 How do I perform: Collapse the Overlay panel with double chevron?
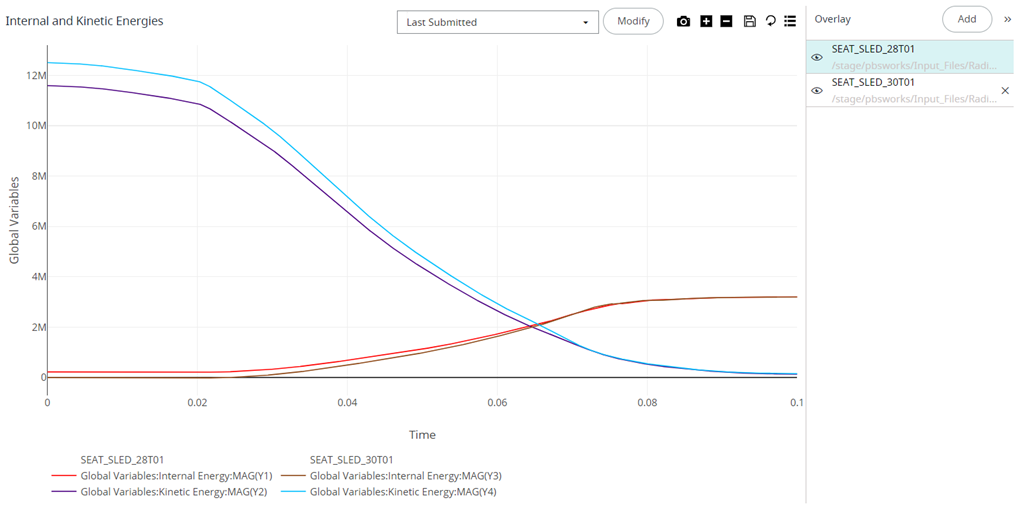(x=1007, y=19)
